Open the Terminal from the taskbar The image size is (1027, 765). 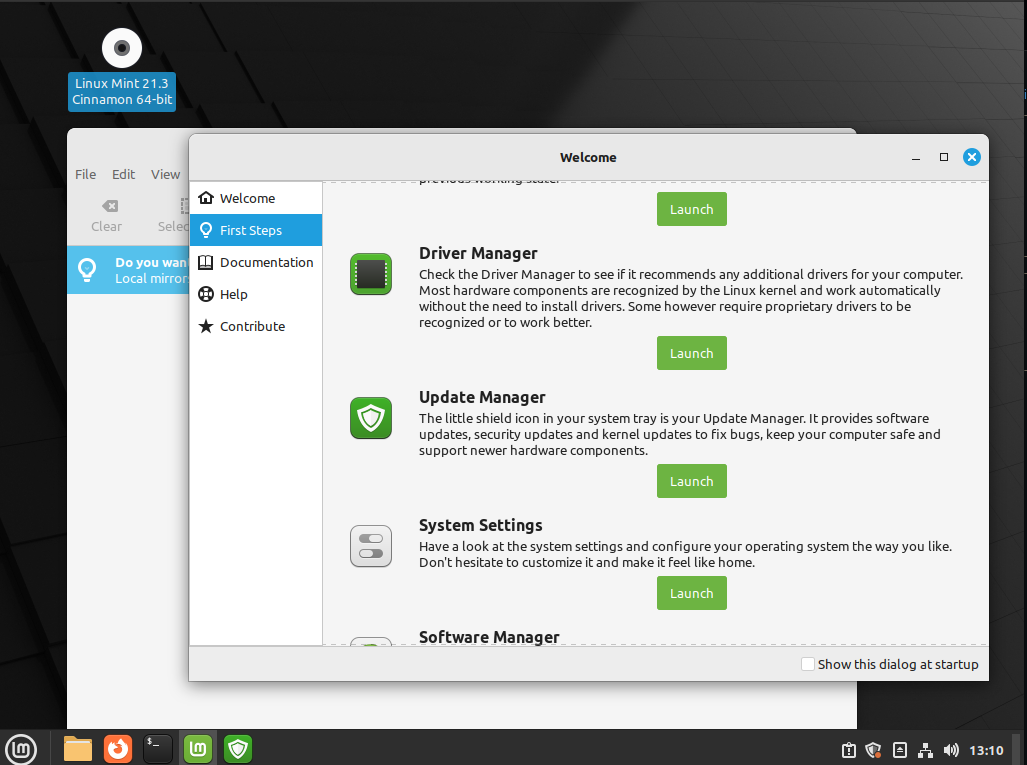pyautogui.click(x=158, y=748)
